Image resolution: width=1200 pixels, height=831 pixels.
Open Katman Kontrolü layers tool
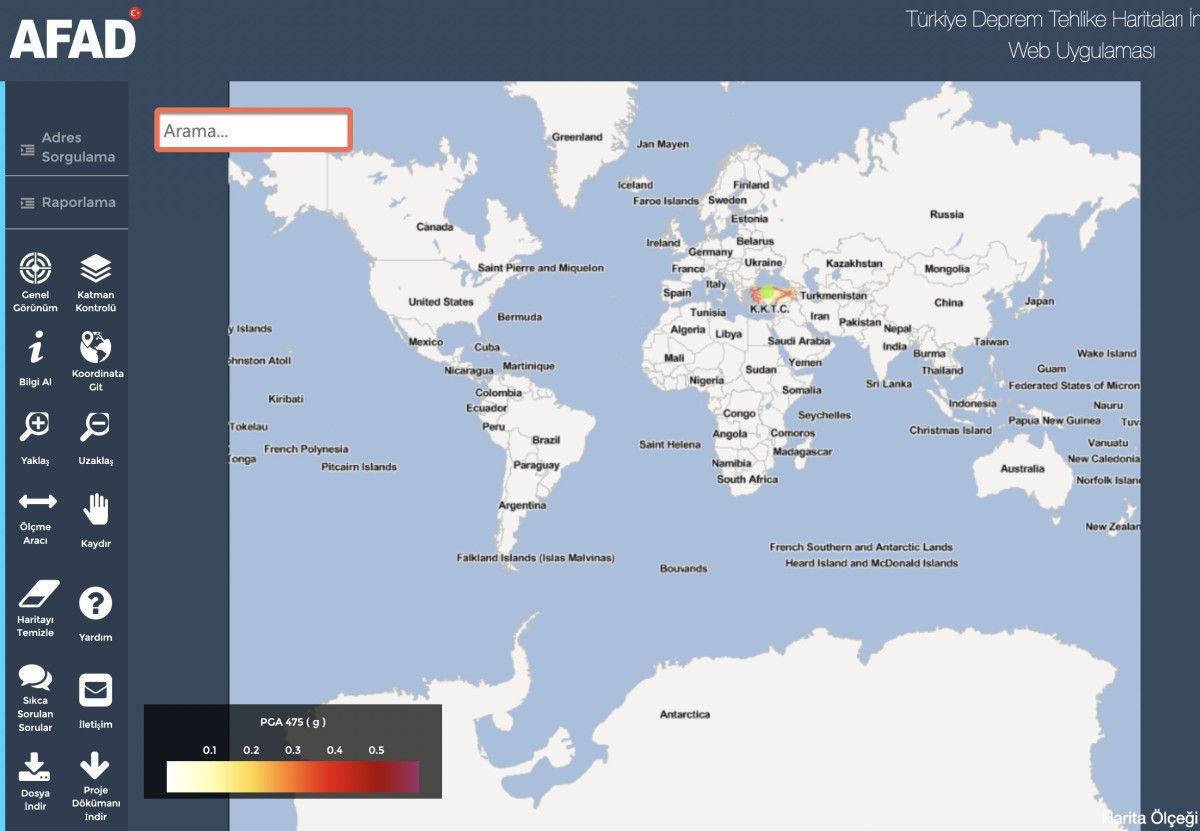click(96, 268)
